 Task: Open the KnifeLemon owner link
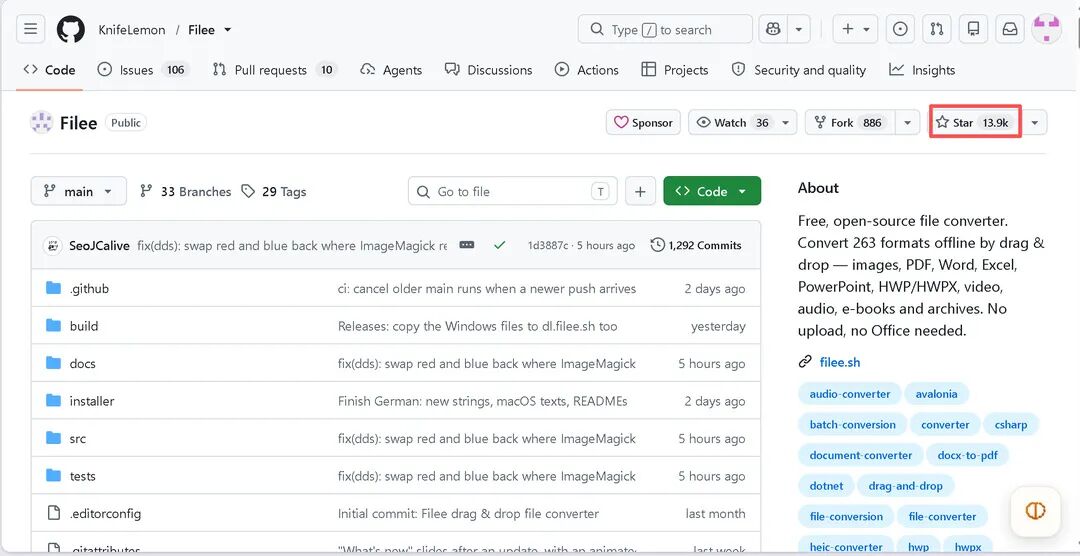[x=132, y=30]
